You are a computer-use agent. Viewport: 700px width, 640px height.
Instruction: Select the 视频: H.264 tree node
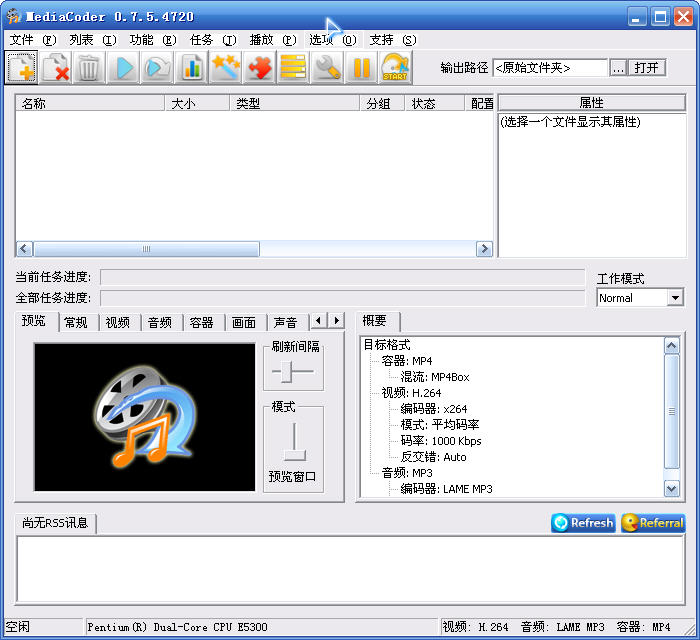point(411,393)
